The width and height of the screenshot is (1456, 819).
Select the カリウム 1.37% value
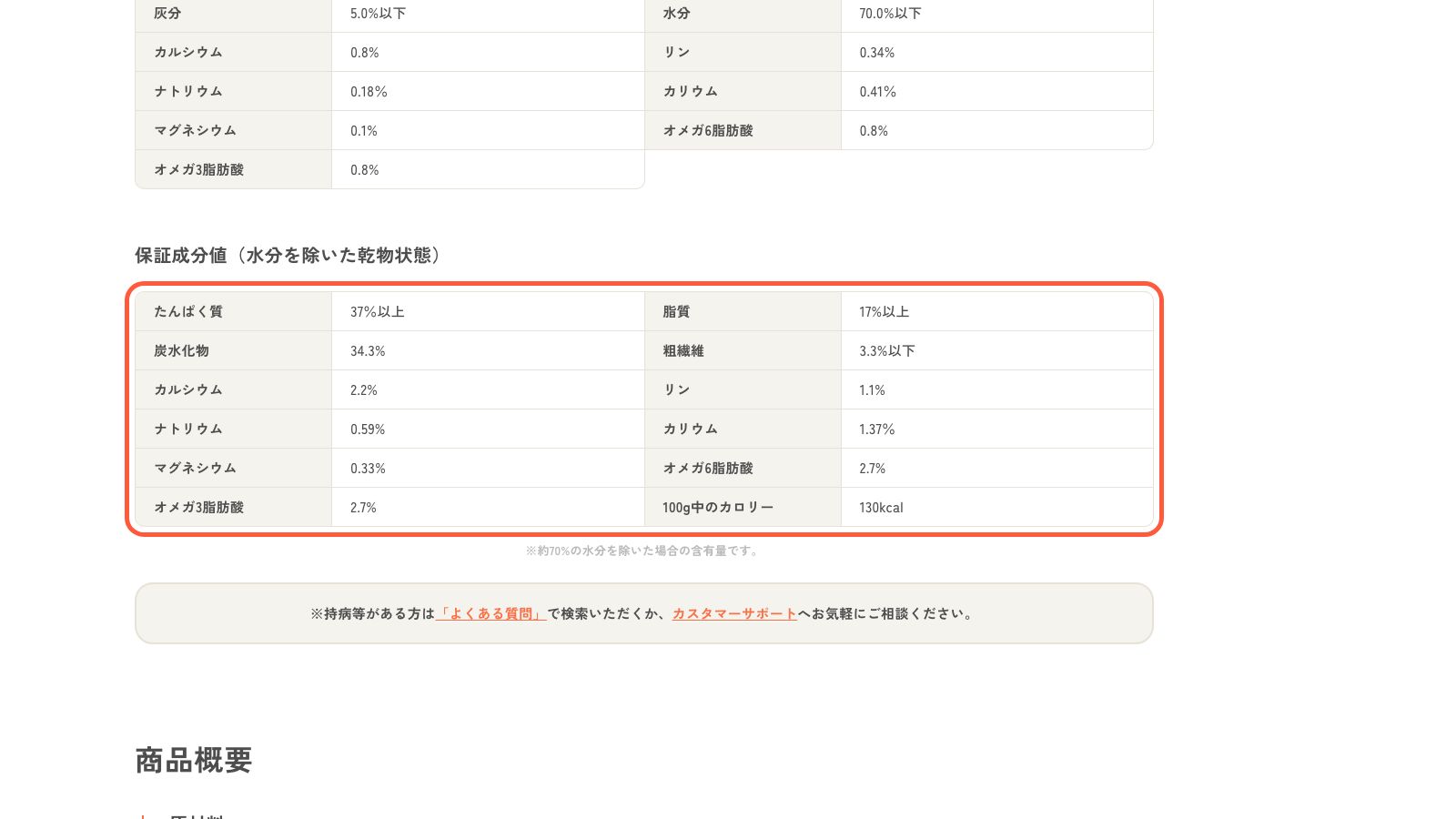click(x=877, y=430)
